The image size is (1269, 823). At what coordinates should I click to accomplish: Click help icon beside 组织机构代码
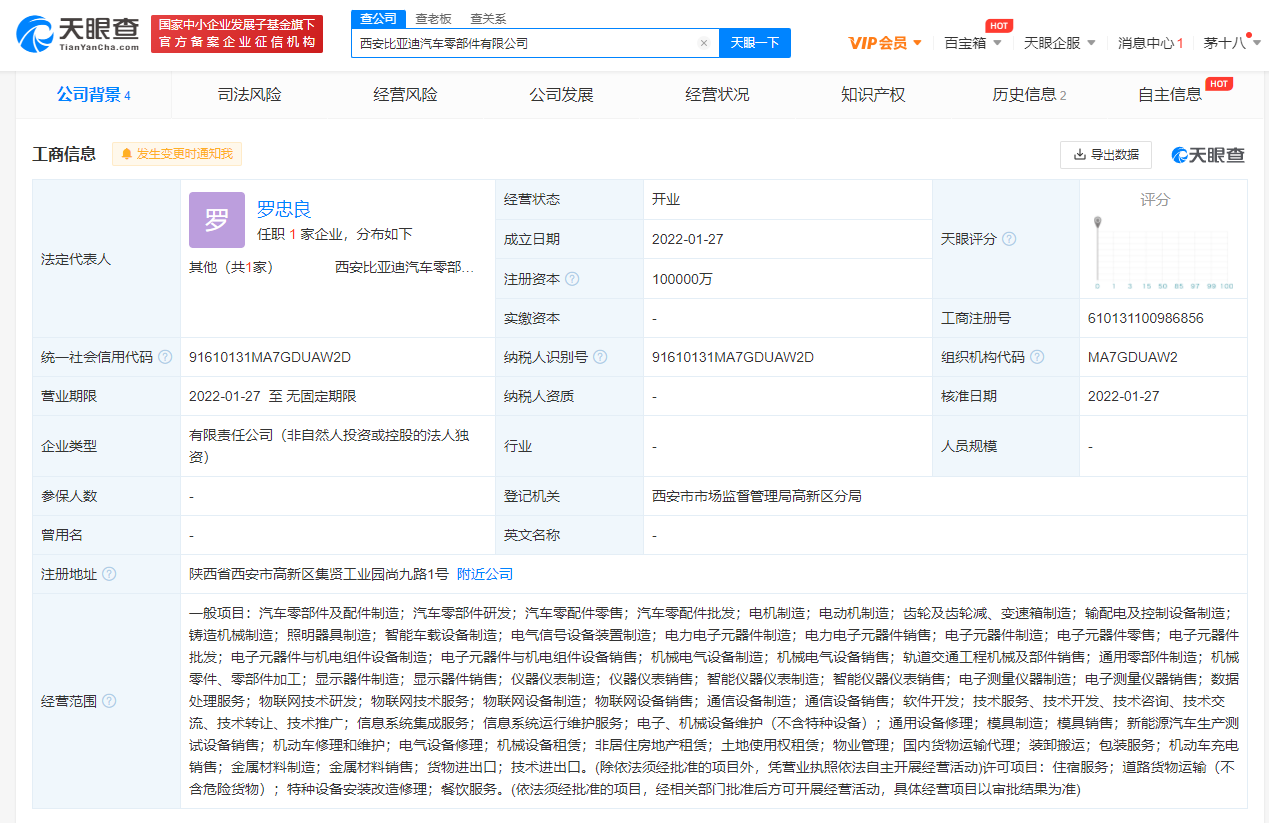pyautogui.click(x=1037, y=357)
